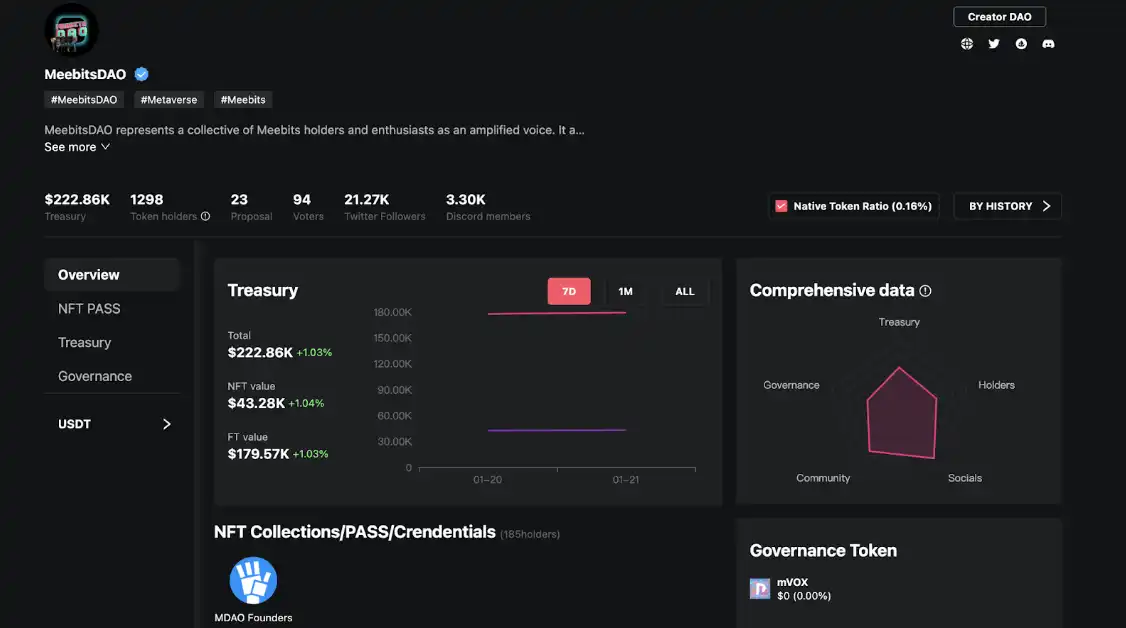The width and height of the screenshot is (1126, 628).
Task: Switch treasury chart to 1M
Action: [x=626, y=291]
